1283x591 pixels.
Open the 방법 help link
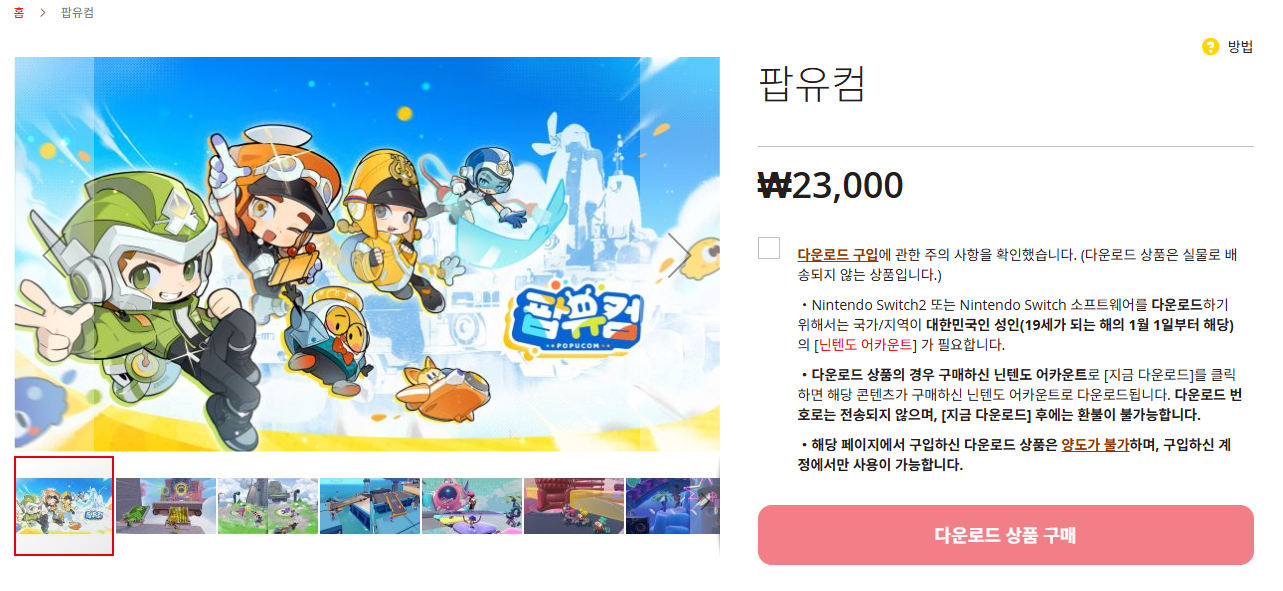(1240, 46)
